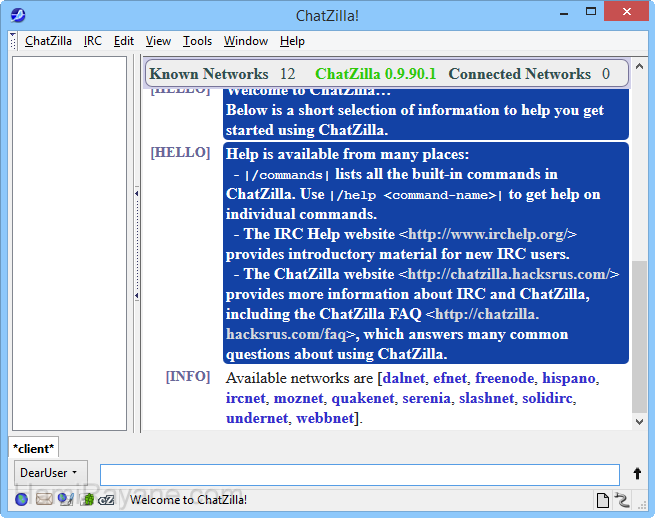Connect to the undernet network

tap(257, 418)
